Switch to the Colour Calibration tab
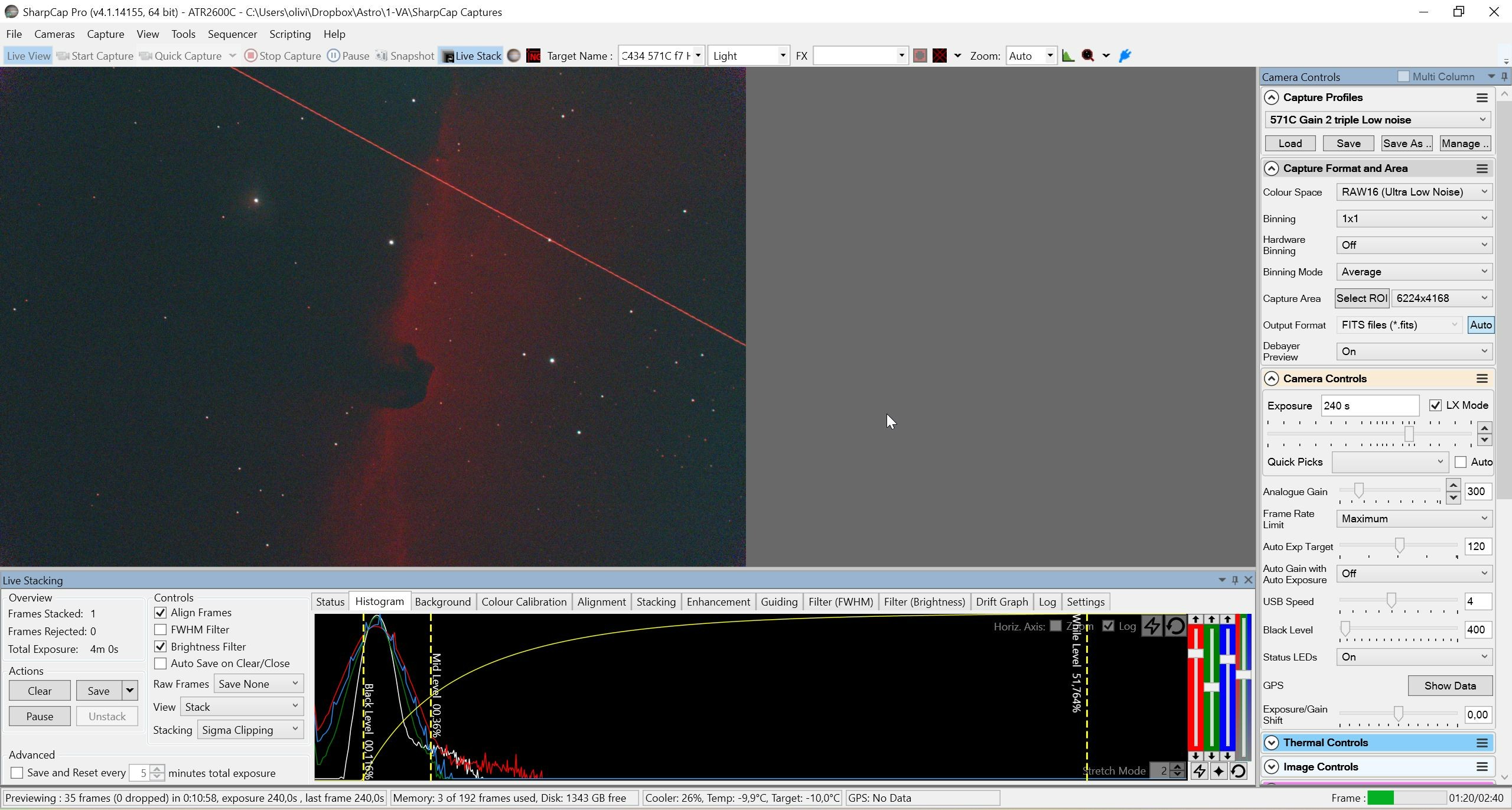Screen dimensions: 1512x810 click(x=524, y=602)
